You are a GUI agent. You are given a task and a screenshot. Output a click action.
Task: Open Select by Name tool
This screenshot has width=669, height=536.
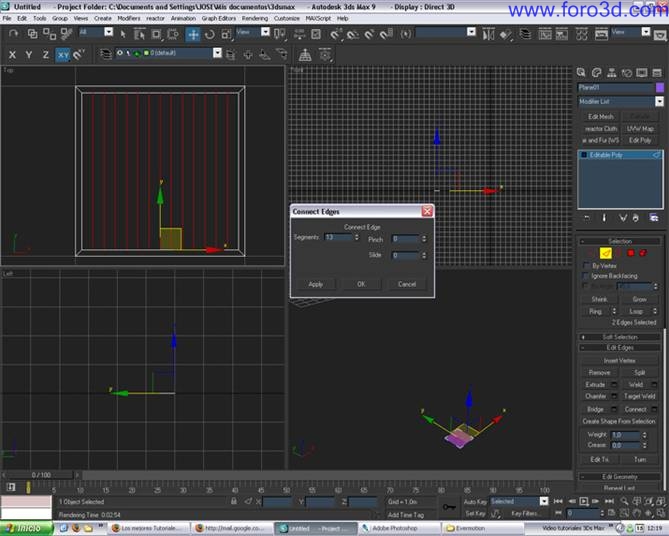point(140,34)
